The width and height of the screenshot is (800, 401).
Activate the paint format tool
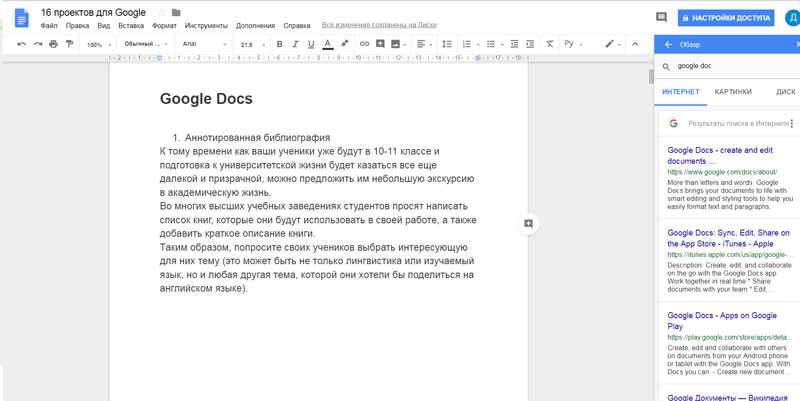point(69,44)
